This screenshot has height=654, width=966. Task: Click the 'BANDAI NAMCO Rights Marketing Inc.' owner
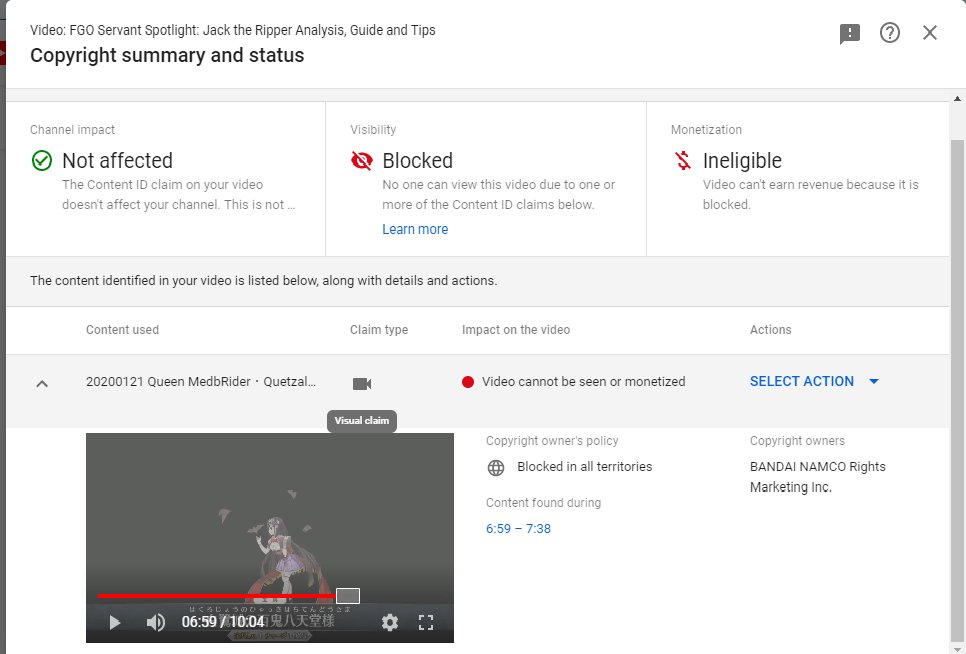click(818, 477)
